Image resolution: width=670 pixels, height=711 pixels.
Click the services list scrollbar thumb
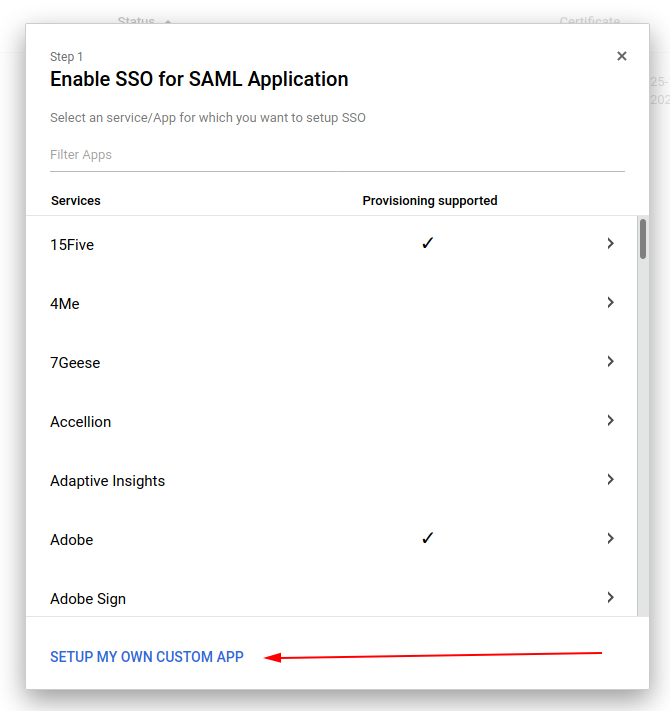643,239
